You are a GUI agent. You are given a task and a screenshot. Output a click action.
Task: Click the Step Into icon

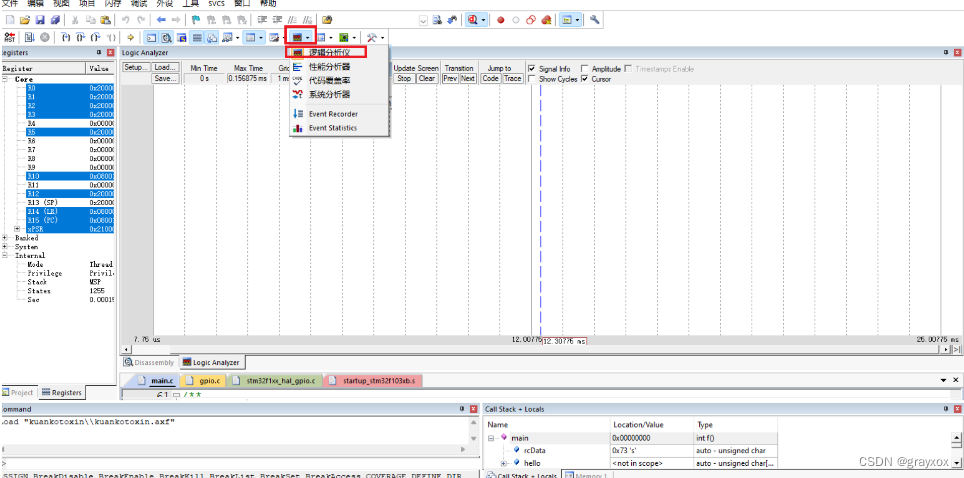[66, 38]
